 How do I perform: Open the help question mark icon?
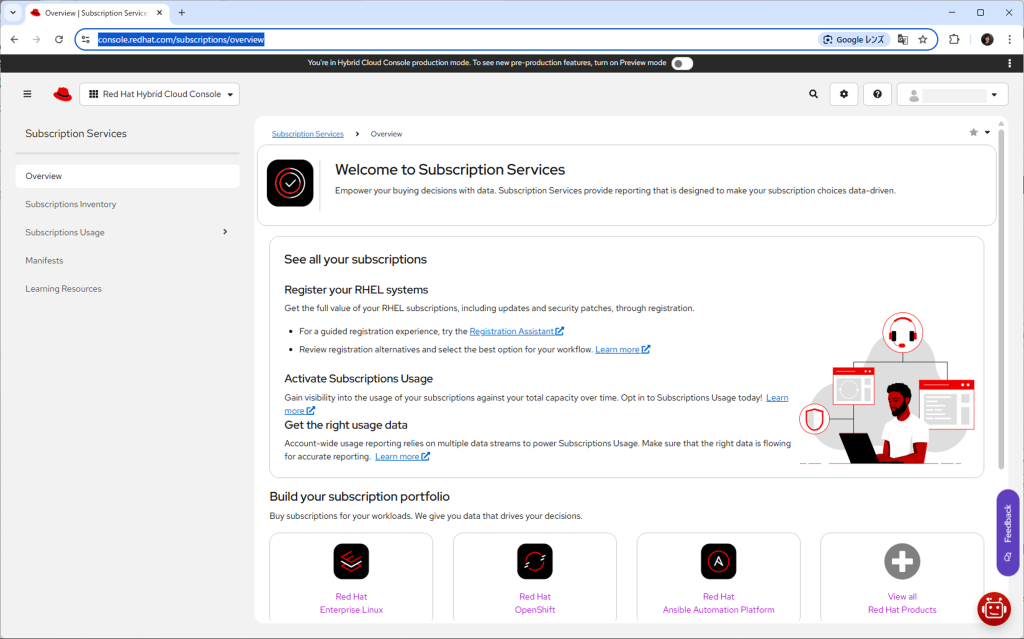(877, 94)
